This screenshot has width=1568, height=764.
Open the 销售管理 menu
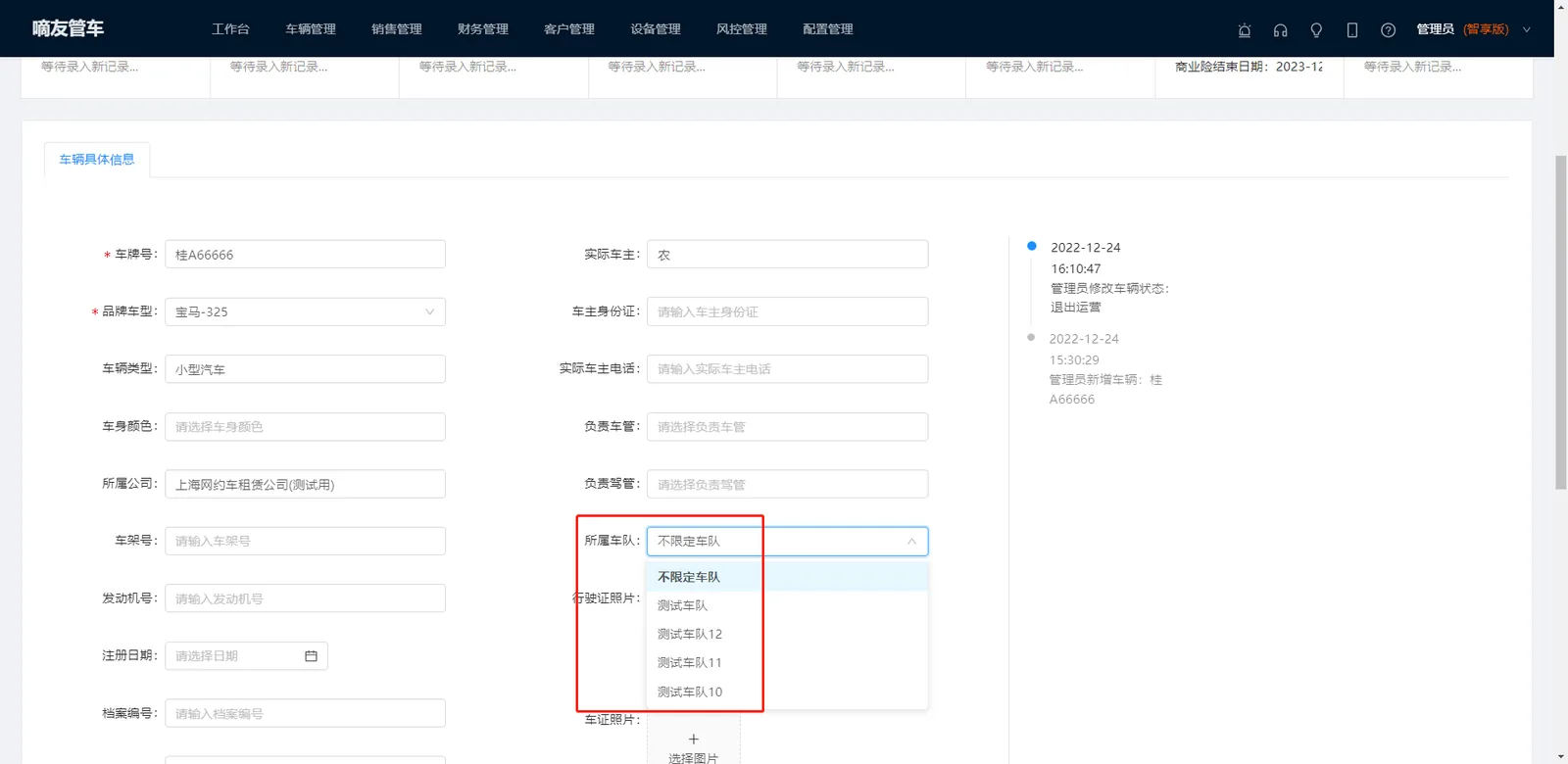[397, 29]
